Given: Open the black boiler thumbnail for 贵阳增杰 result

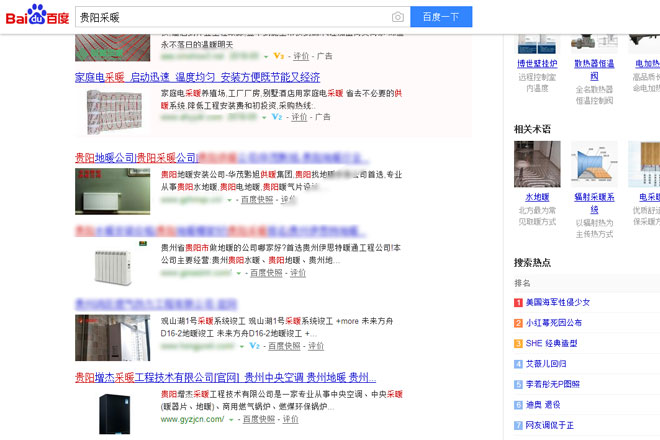Looking at the screenshot, I should point(114,414).
